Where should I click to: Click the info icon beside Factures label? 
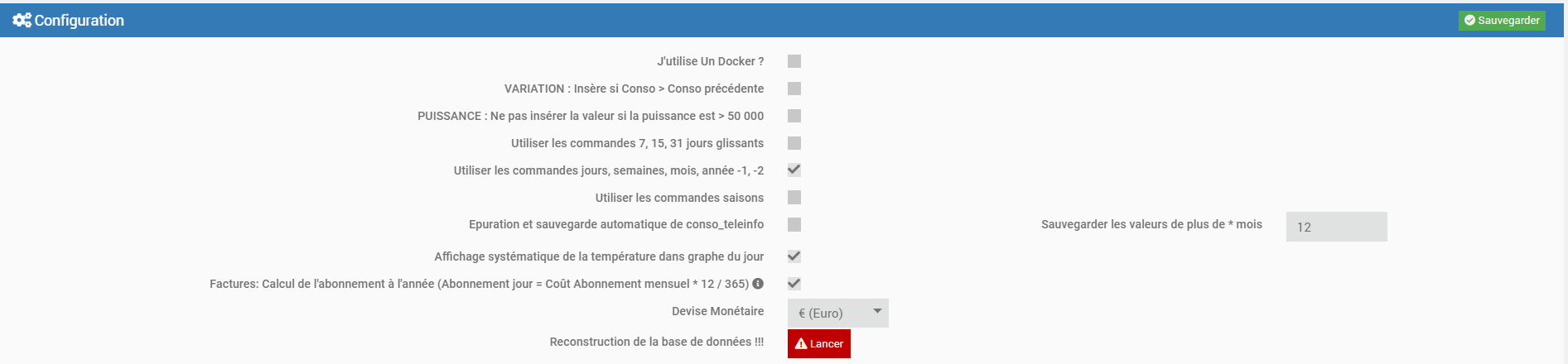pyautogui.click(x=758, y=284)
